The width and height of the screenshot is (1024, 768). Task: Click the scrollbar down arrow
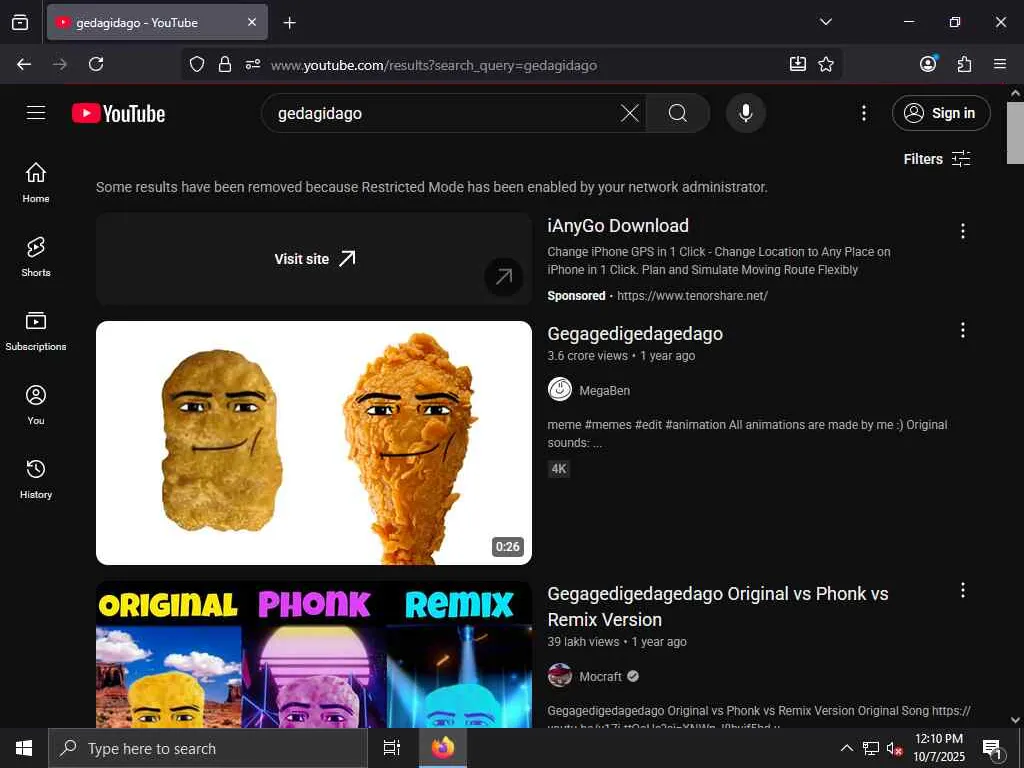(1015, 720)
